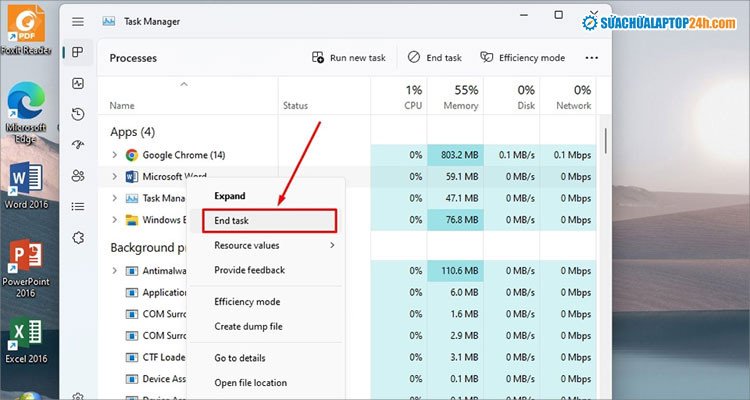This screenshot has height=400, width=750.
Task: Open the Resource values submenu arrow
Action: pos(332,245)
